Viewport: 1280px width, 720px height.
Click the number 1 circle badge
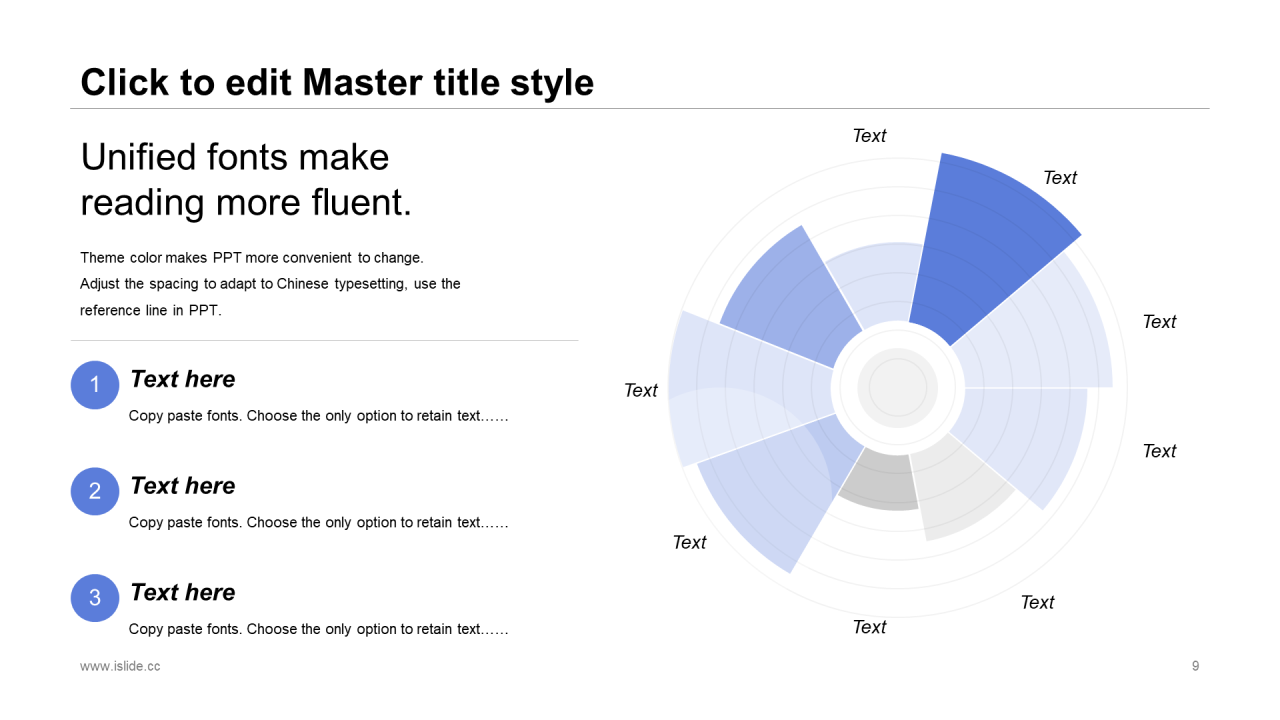click(95, 385)
